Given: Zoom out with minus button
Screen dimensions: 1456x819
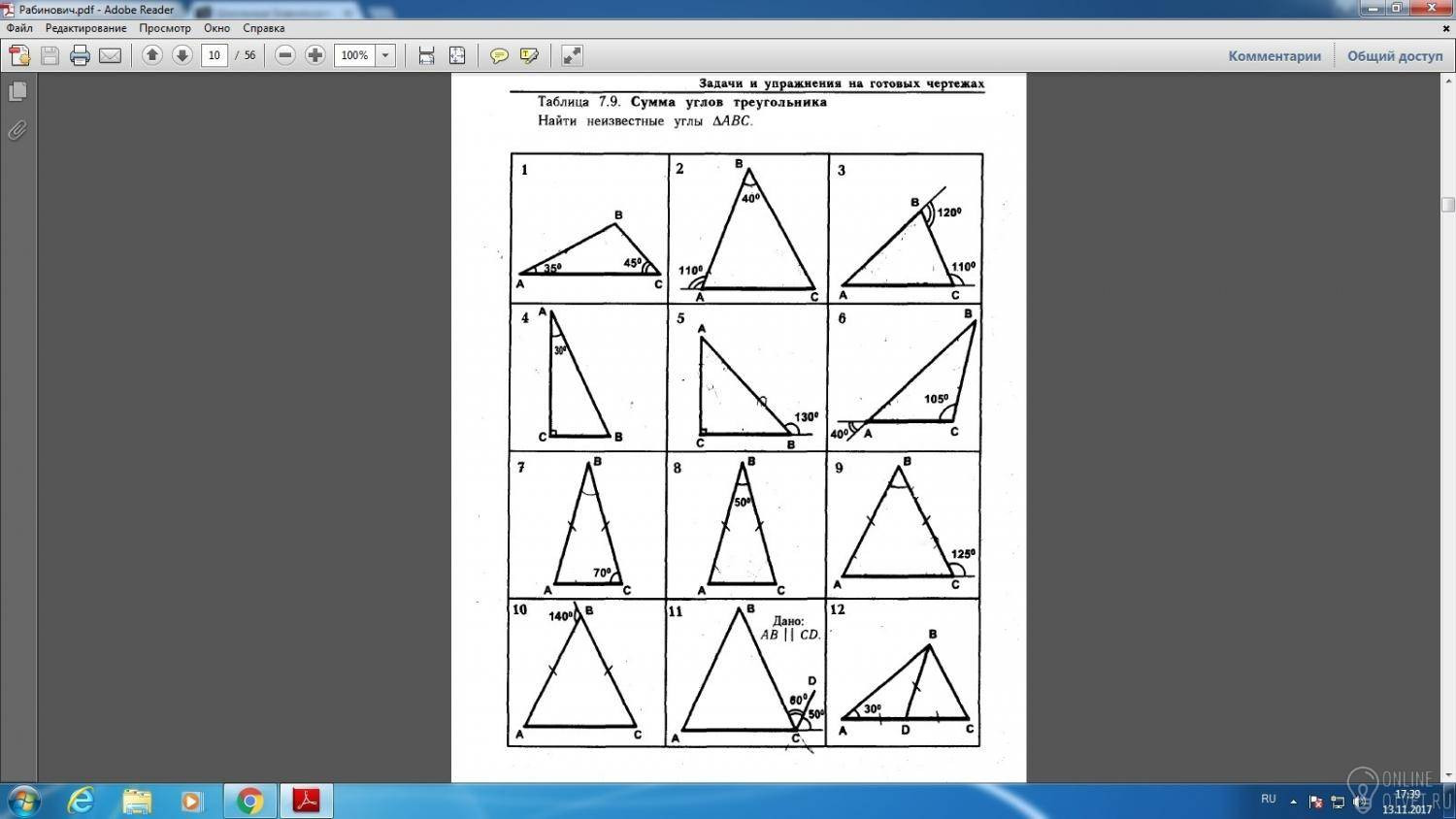Looking at the screenshot, I should point(284,55).
